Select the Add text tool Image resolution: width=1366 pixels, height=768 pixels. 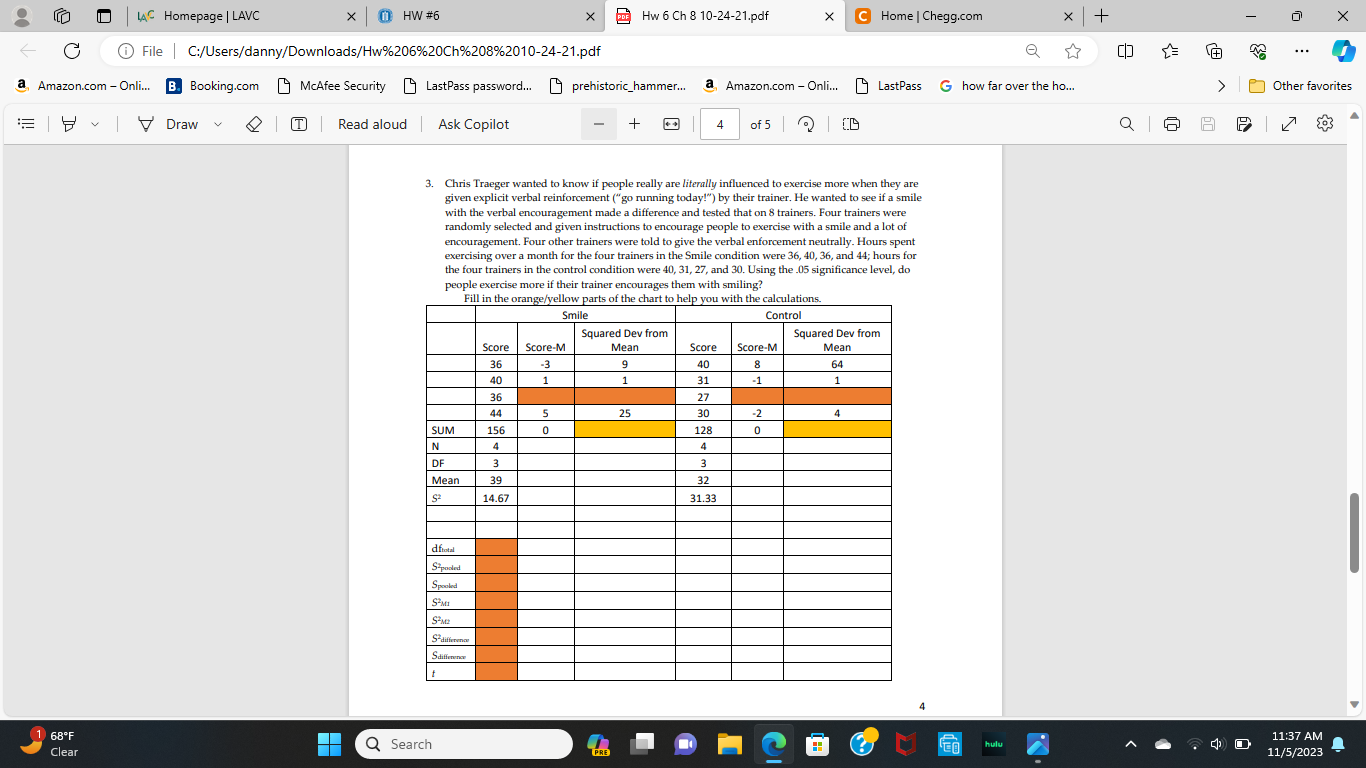point(299,124)
